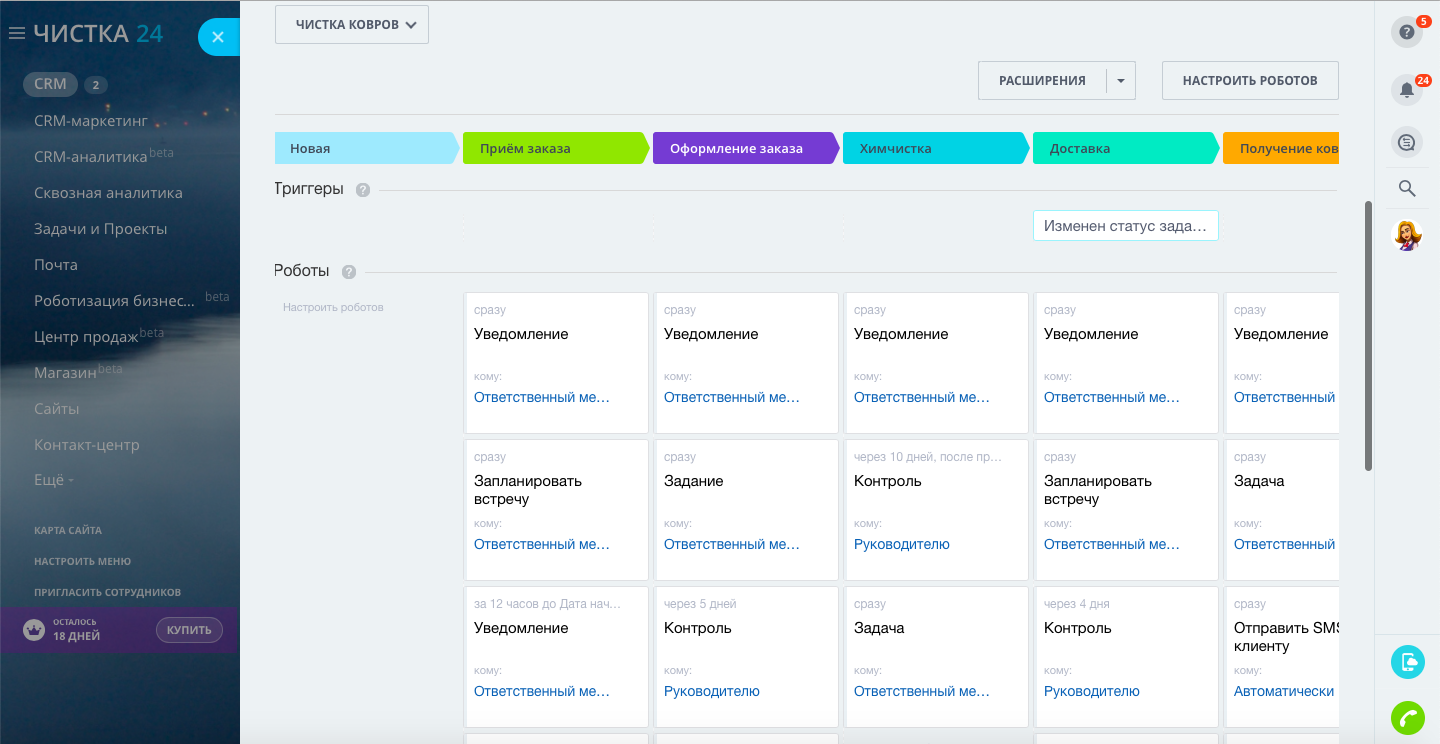Open user profile avatar

(x=1407, y=235)
